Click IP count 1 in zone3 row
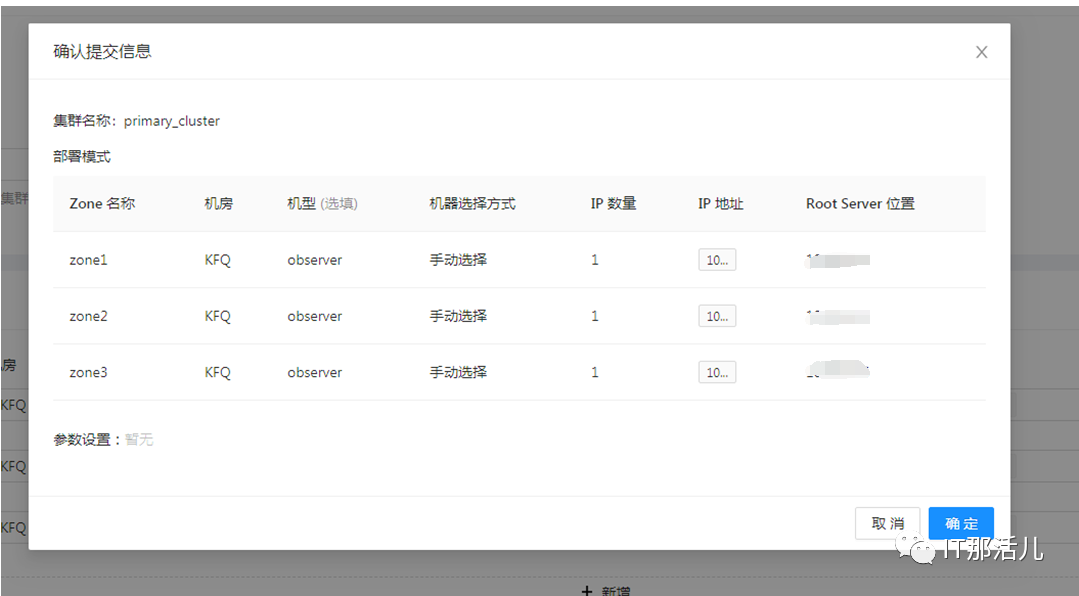The image size is (1079, 596). point(595,372)
